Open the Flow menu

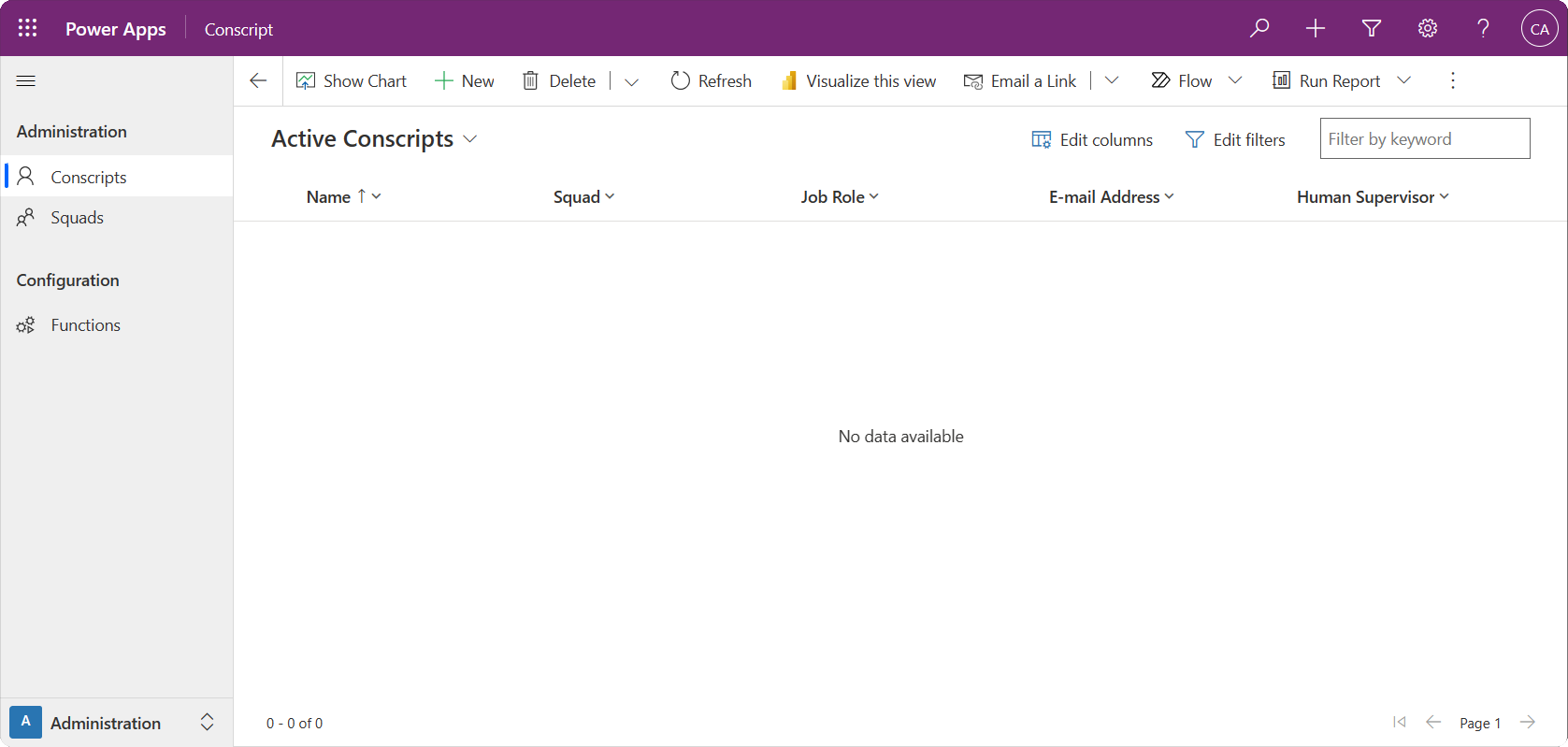pyautogui.click(x=1196, y=81)
